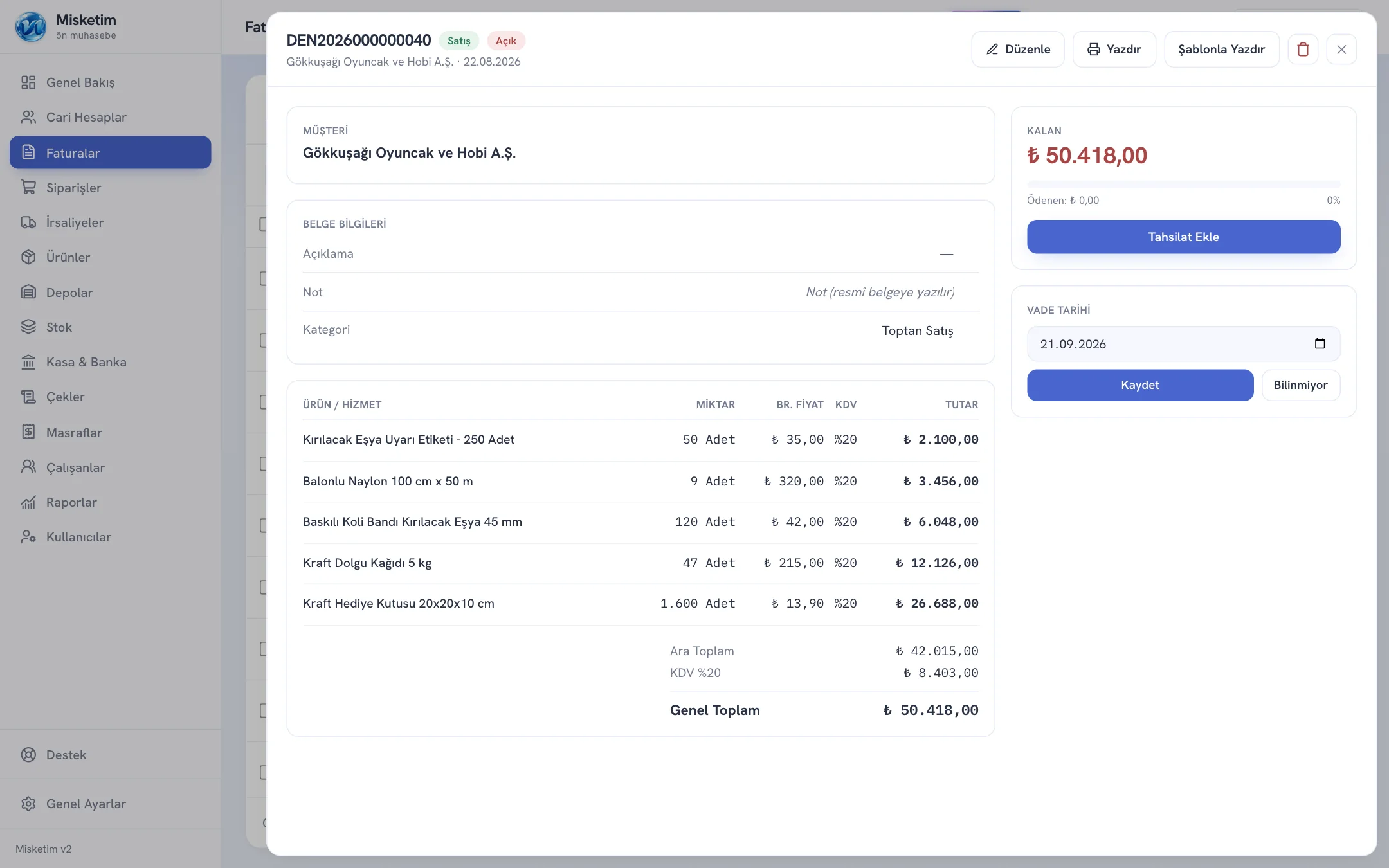The image size is (1389, 868).
Task: Select row Balonlu Naylon 100 cm x 50 m
Action: (640, 481)
